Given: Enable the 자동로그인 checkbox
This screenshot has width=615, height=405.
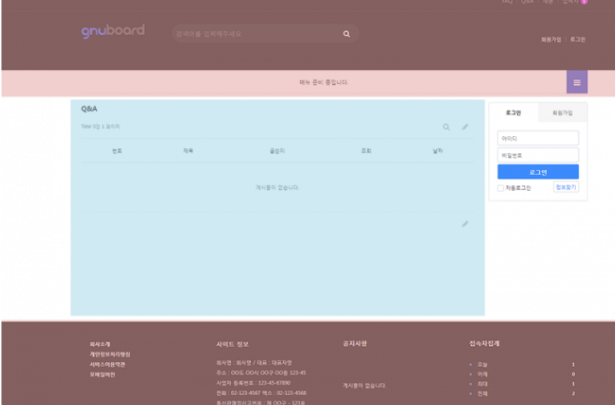Looking at the screenshot, I should (501, 188).
